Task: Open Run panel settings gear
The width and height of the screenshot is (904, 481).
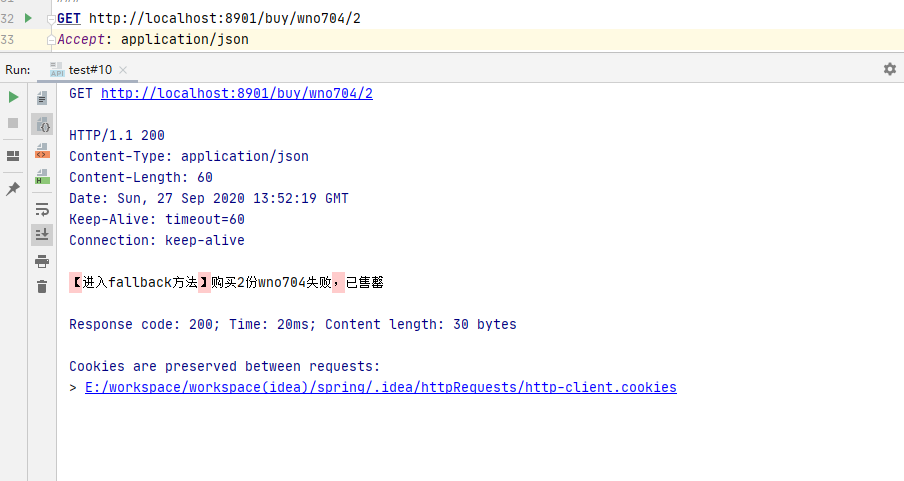Action: pyautogui.click(x=889, y=69)
